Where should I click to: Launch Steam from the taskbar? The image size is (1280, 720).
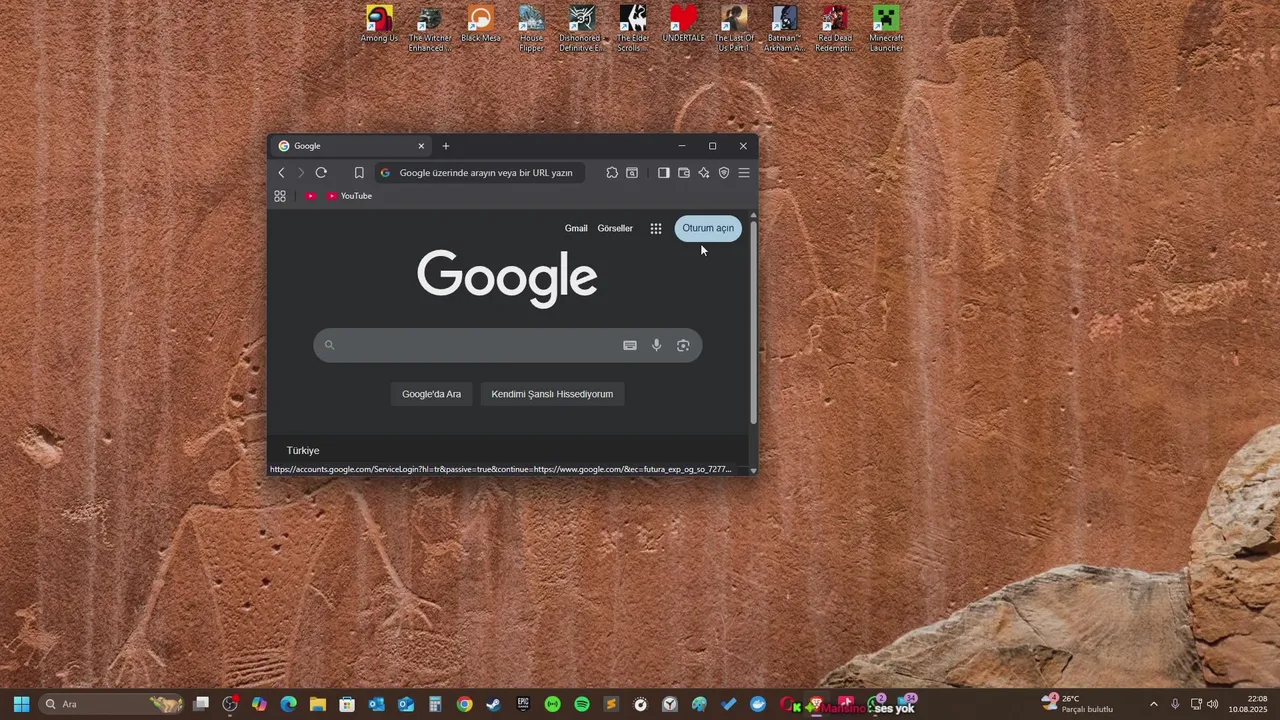(494, 704)
